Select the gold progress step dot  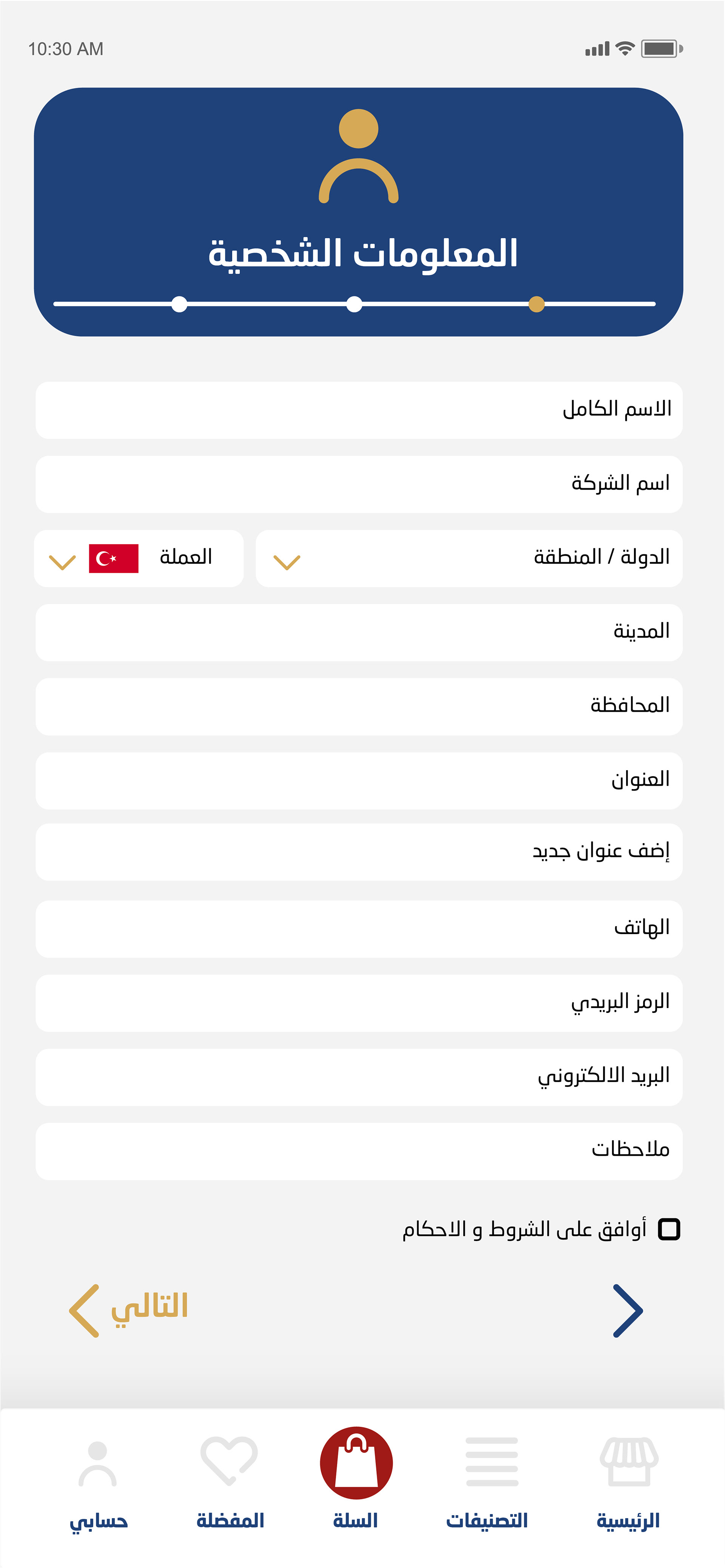pyautogui.click(x=536, y=304)
